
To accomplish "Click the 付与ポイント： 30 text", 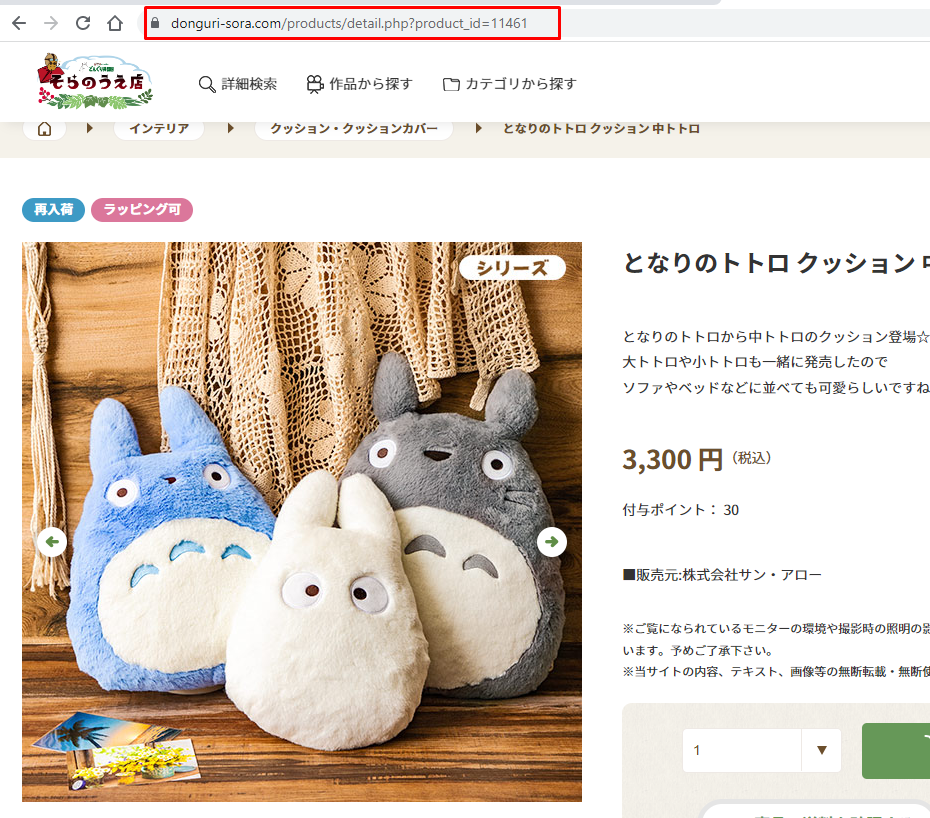I will tap(680, 510).
